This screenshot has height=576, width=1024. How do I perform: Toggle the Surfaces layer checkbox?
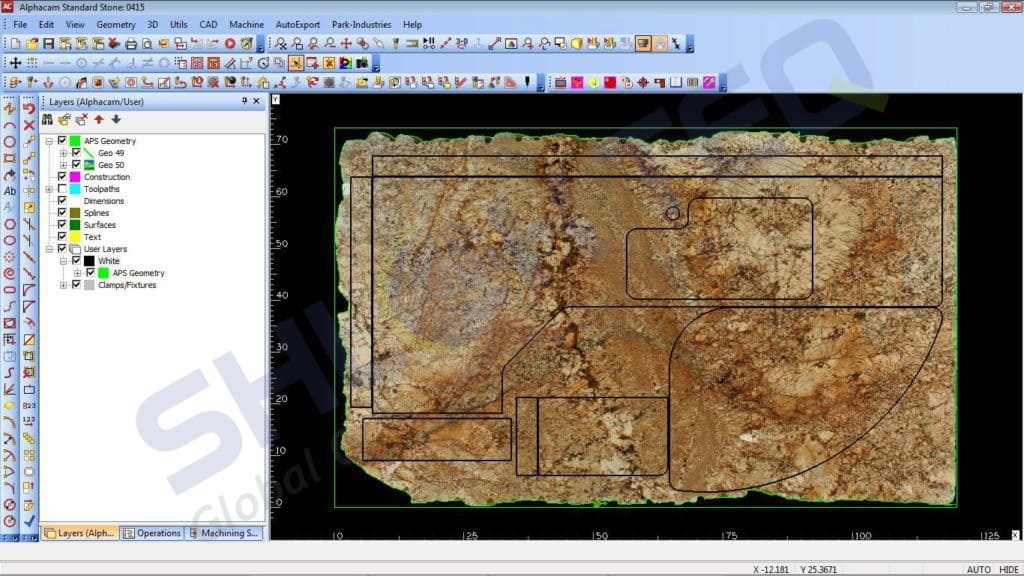(62, 225)
